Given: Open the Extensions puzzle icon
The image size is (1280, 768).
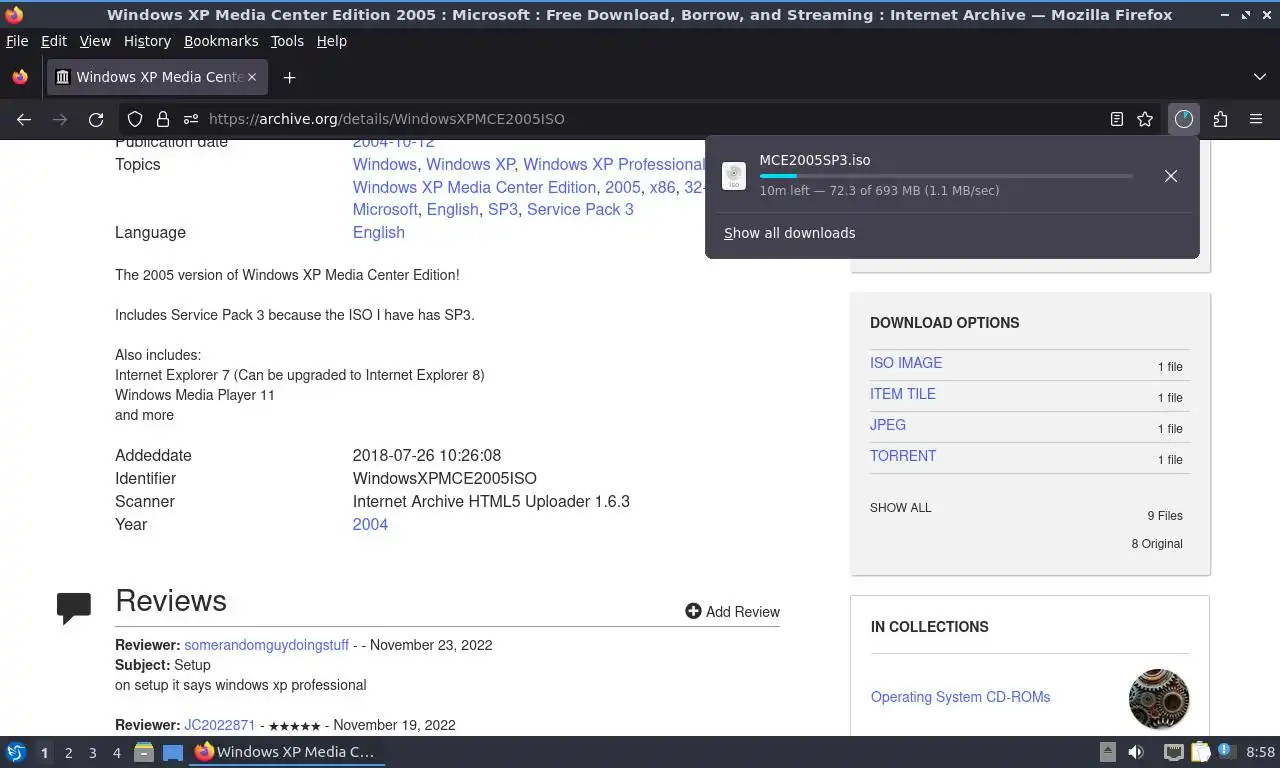Looking at the screenshot, I should click(x=1220, y=119).
